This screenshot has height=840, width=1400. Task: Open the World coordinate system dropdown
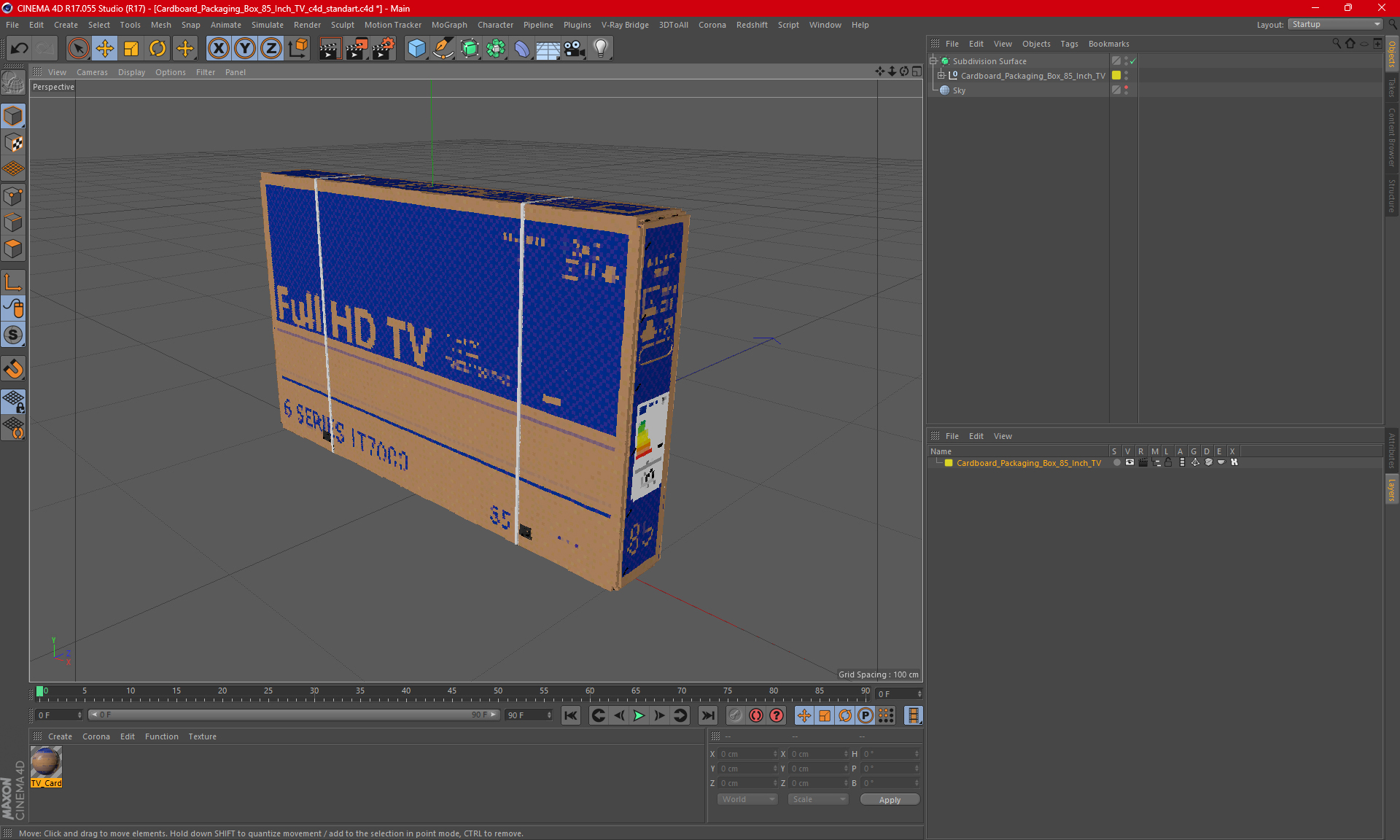[x=748, y=799]
